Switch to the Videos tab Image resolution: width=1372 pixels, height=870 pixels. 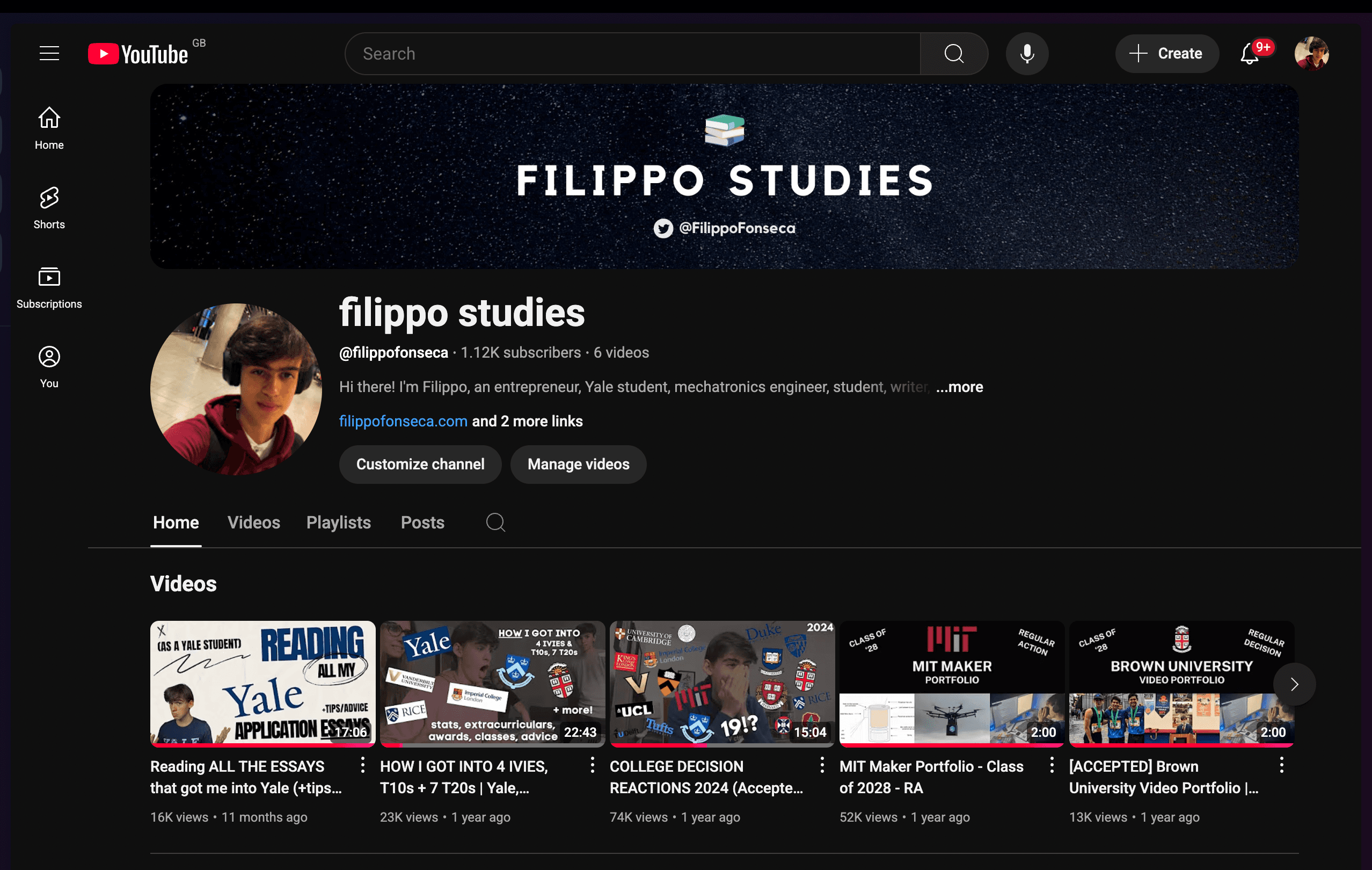click(253, 522)
